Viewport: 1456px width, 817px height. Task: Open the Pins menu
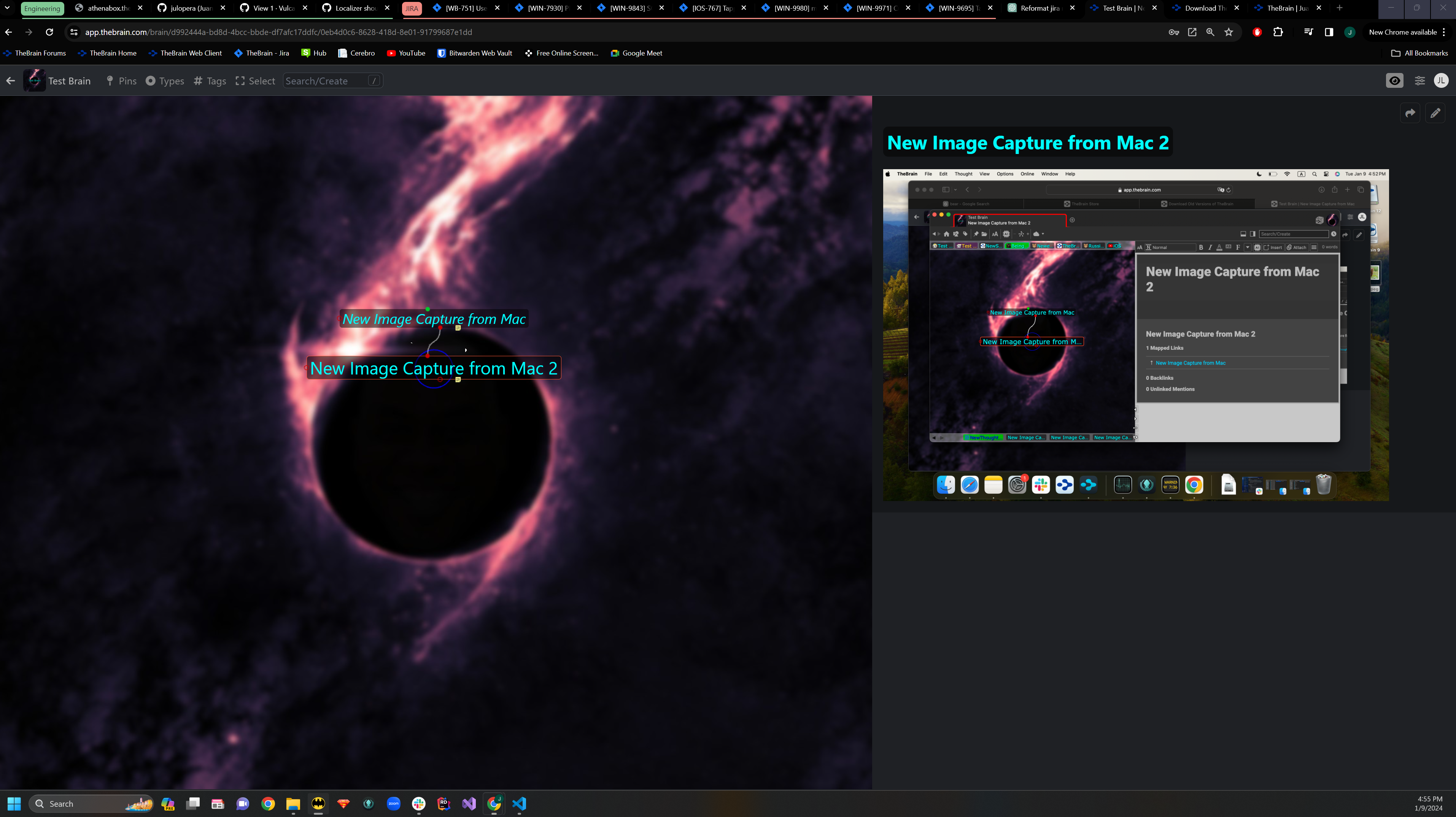click(121, 81)
